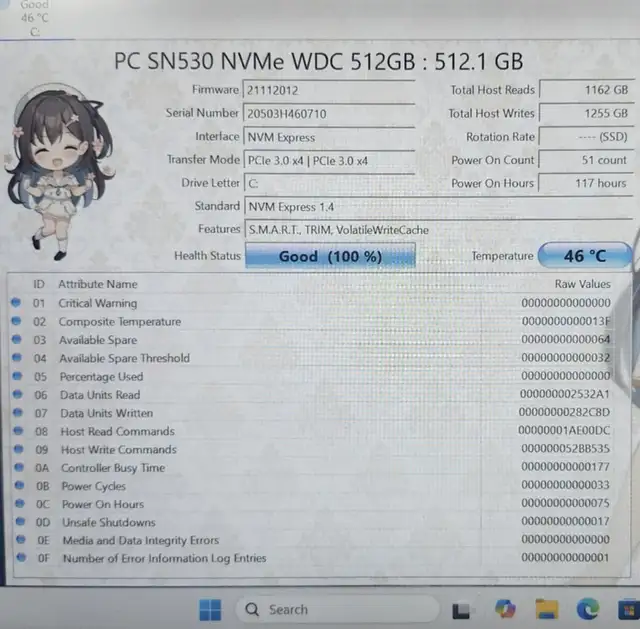Click raw value 00000002532A1
Viewport: 640px width, 629px height.
click(565, 393)
